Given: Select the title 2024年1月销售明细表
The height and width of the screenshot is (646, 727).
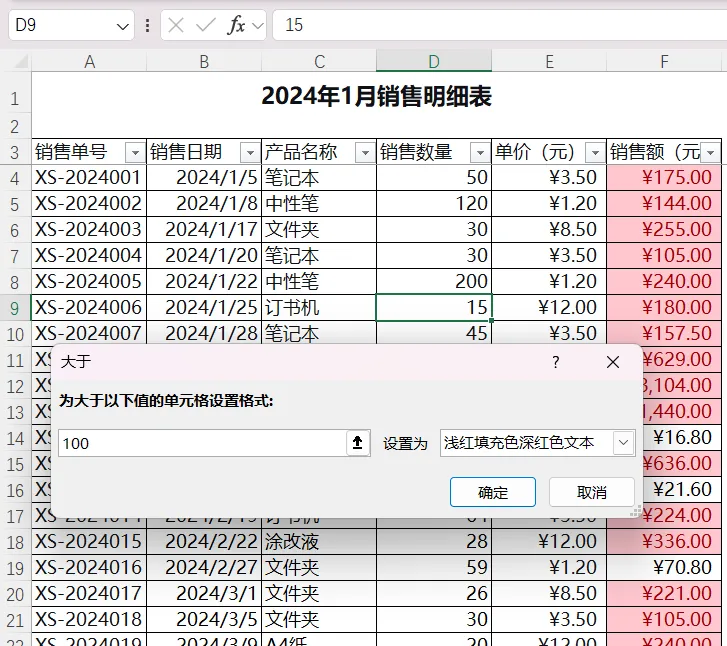Looking at the screenshot, I should pyautogui.click(x=376, y=96).
